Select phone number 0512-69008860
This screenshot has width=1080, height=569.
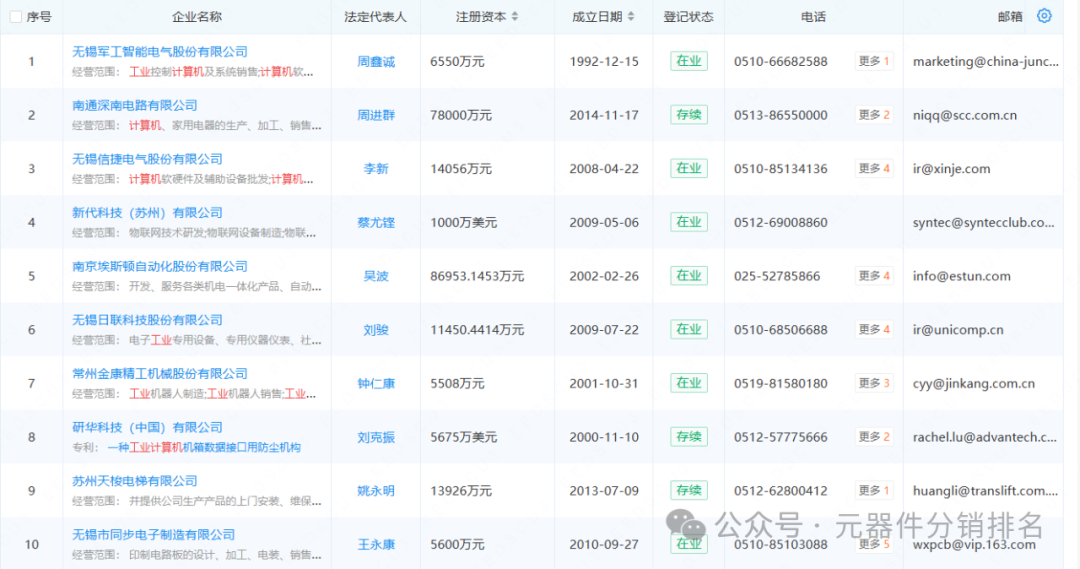(x=780, y=223)
